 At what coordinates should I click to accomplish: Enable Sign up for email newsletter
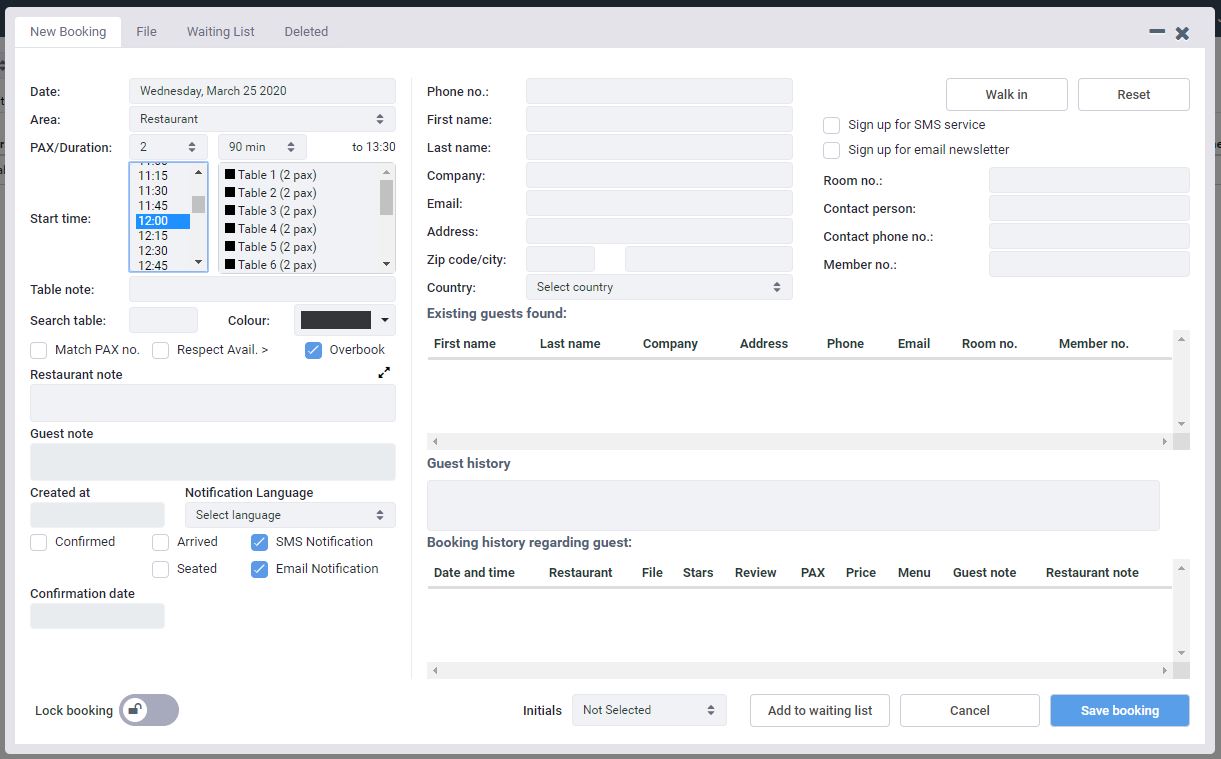pyautogui.click(x=831, y=149)
